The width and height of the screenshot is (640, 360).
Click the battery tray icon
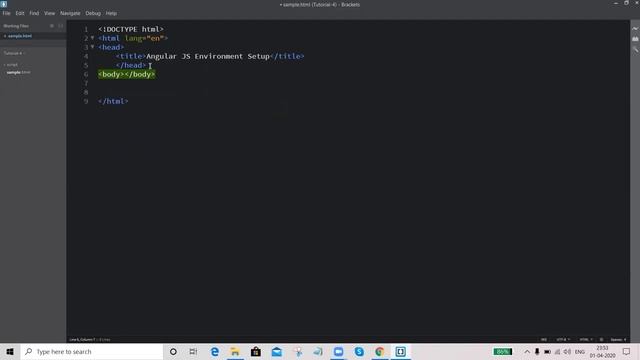point(547,351)
